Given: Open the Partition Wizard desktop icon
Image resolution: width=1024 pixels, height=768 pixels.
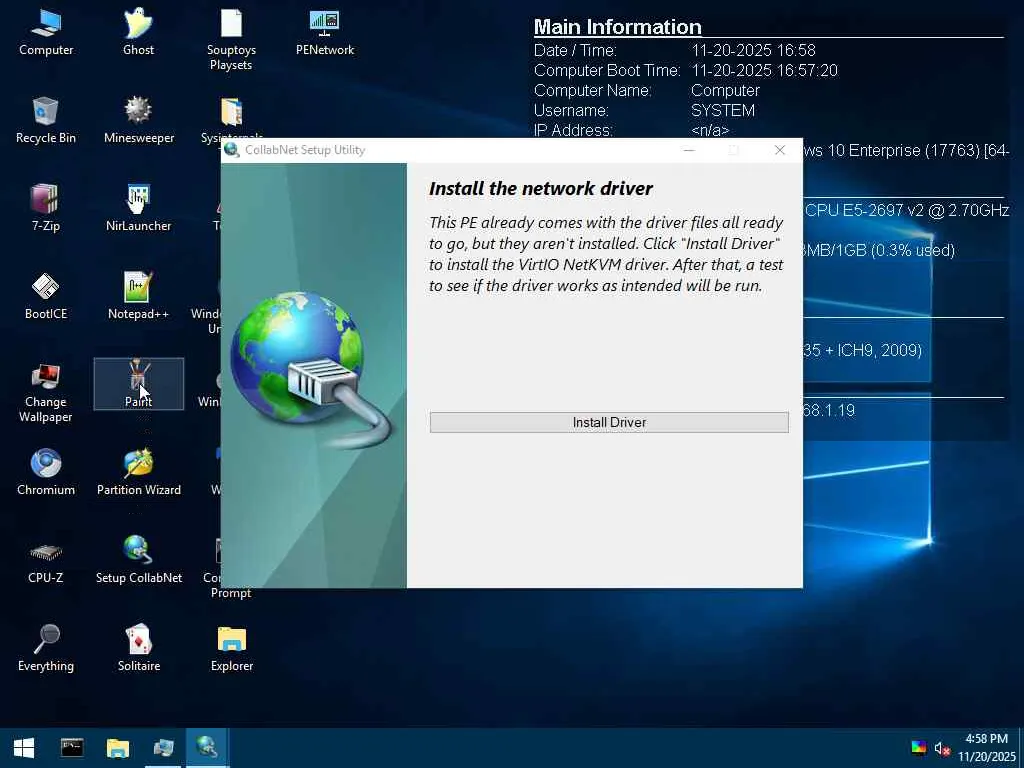Looking at the screenshot, I should 138,472.
